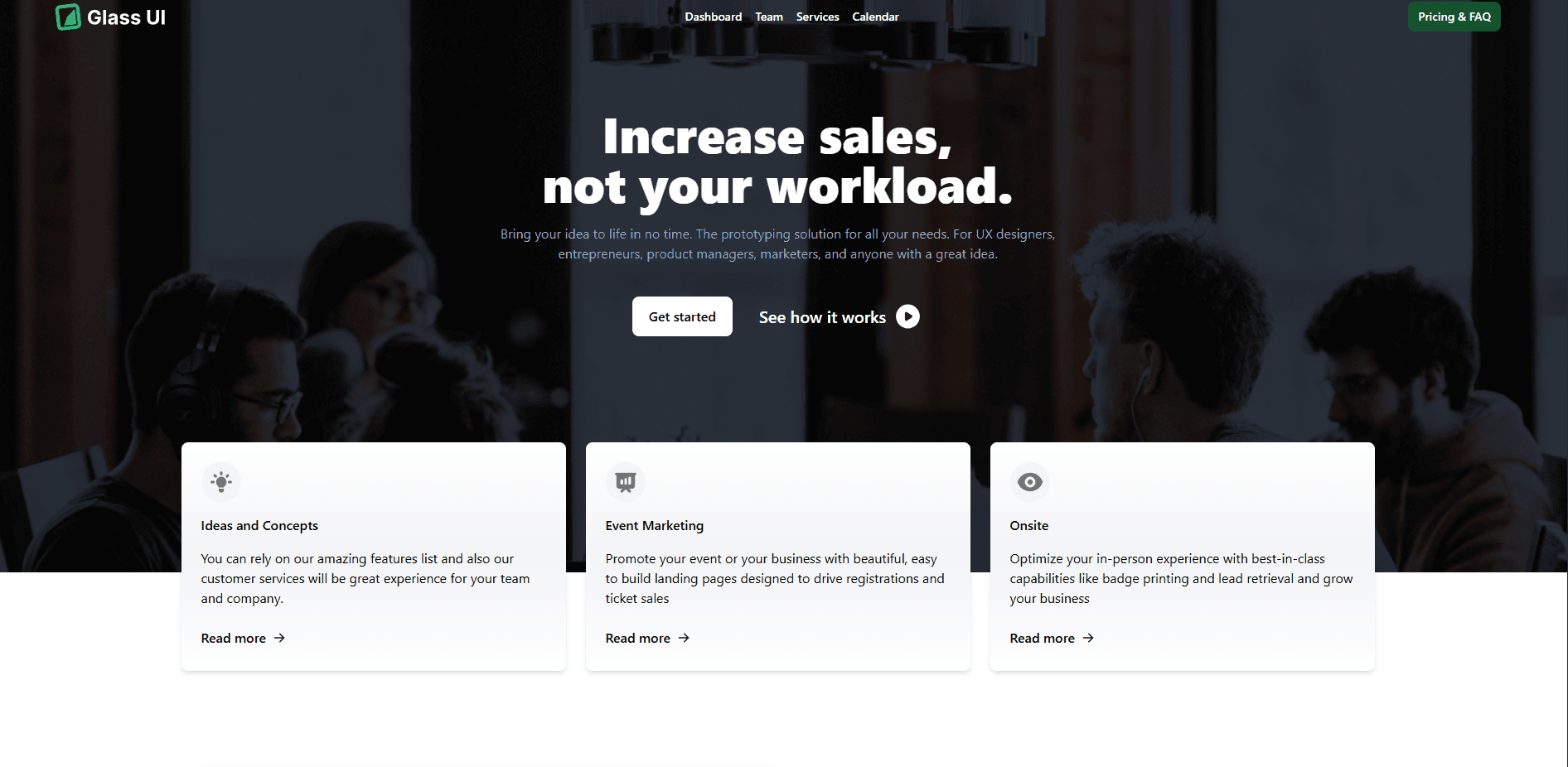1568x767 pixels.
Task: Click the play icon beside See how it works
Action: click(x=907, y=316)
